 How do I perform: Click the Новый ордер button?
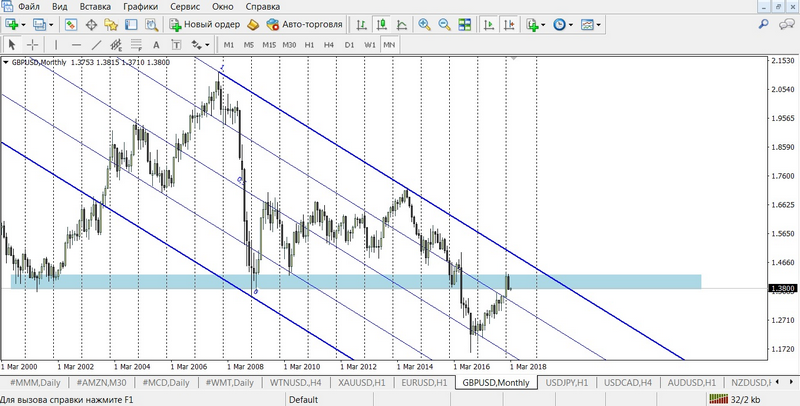pyautogui.click(x=205, y=24)
